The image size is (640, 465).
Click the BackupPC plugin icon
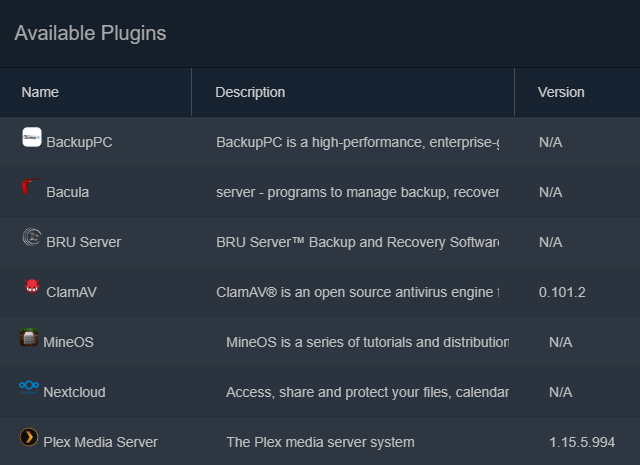32,137
